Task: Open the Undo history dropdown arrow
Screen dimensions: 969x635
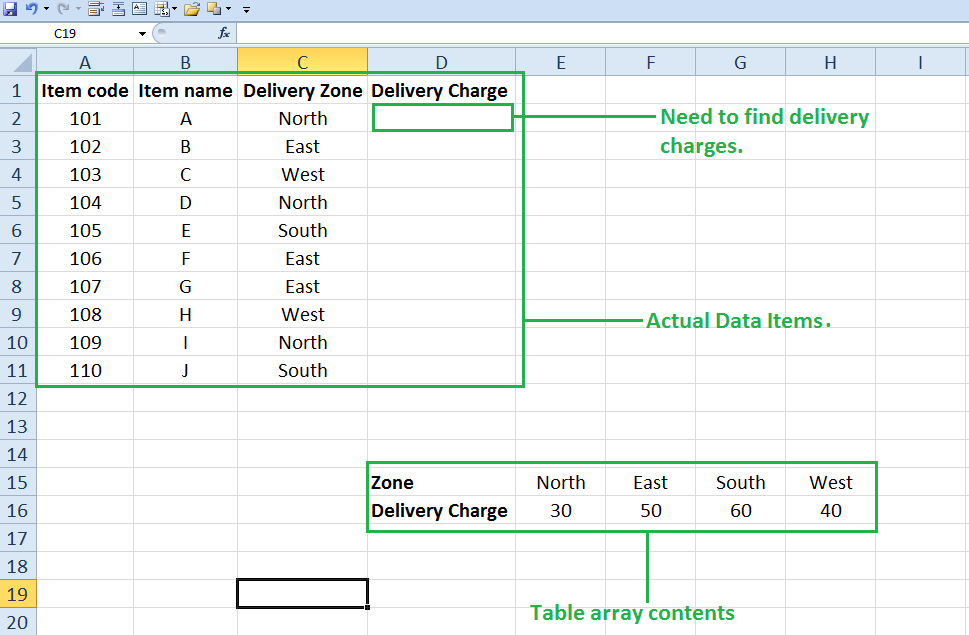Action: click(45, 11)
